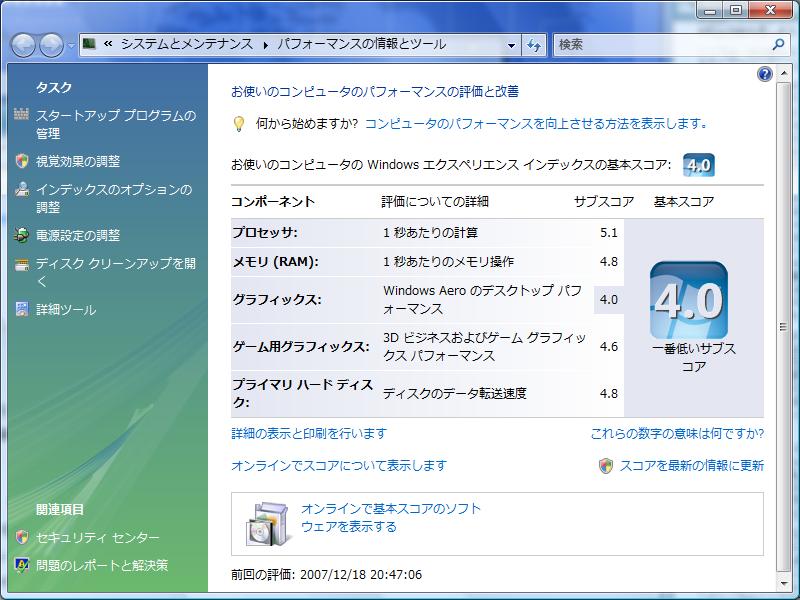This screenshot has width=800, height=600.
Task: Open the help question mark icon
Action: [x=764, y=74]
